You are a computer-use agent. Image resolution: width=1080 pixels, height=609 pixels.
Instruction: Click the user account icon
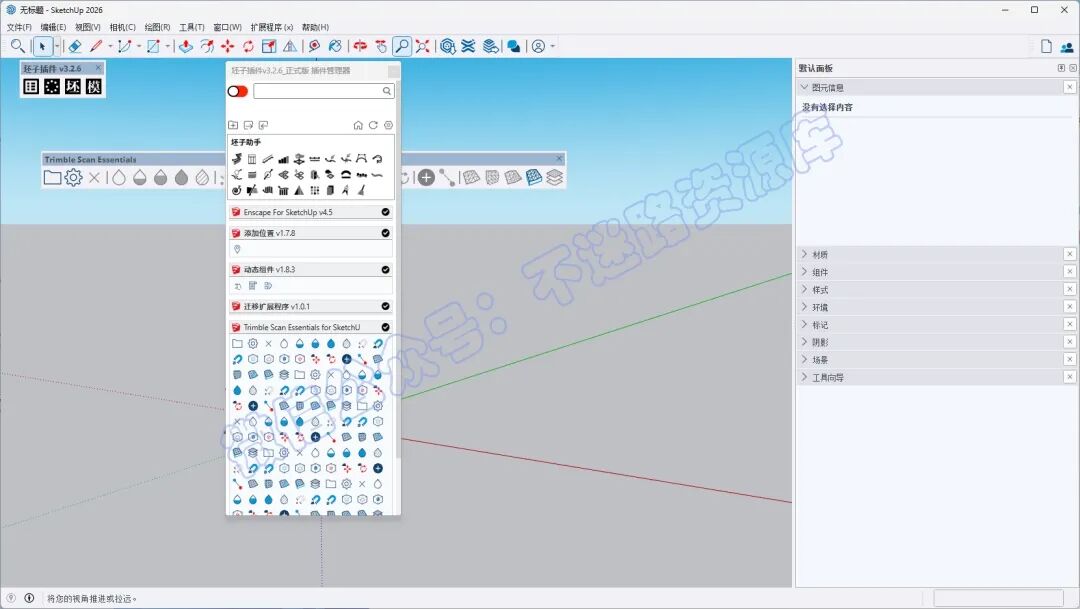(539, 46)
